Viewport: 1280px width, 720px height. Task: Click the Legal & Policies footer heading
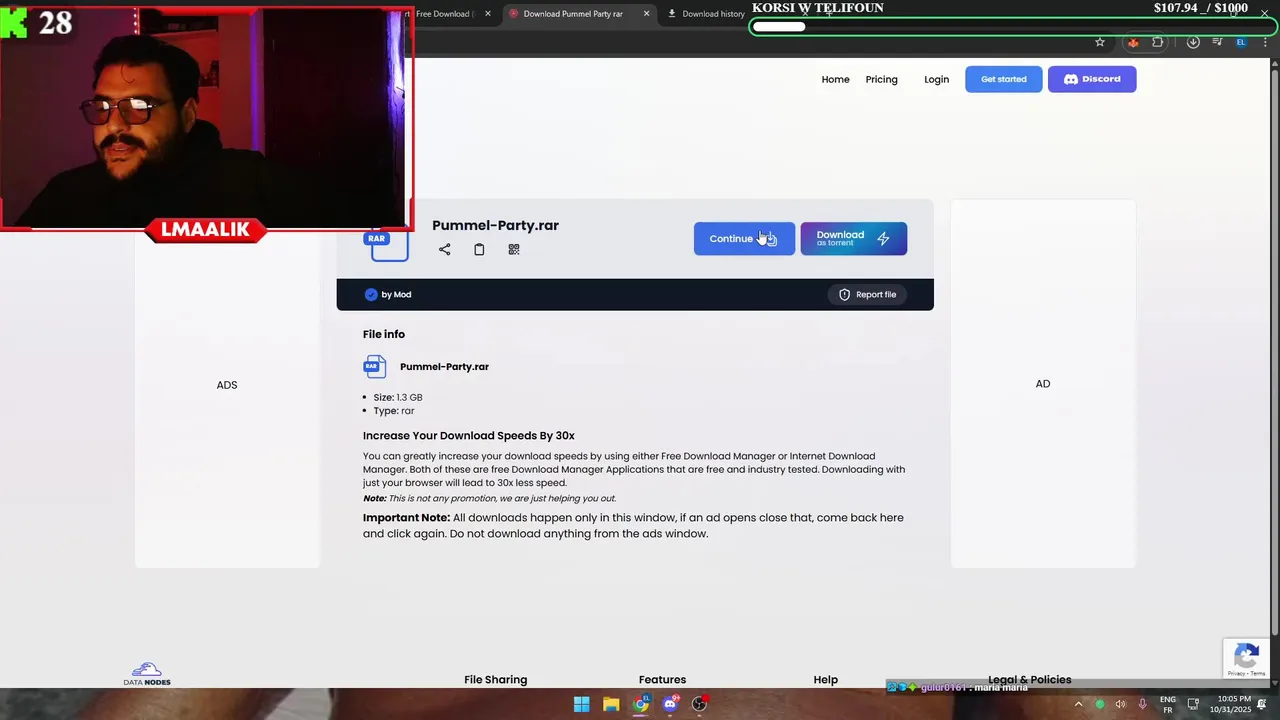pos(1029,680)
